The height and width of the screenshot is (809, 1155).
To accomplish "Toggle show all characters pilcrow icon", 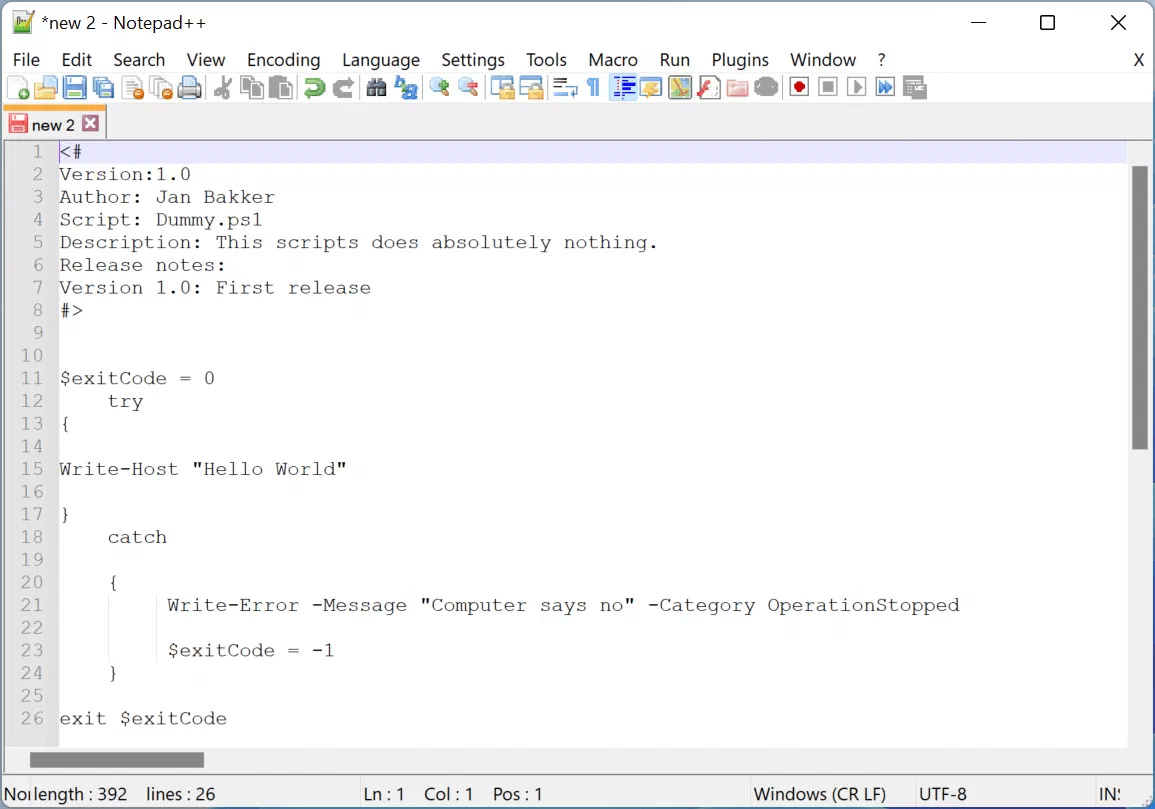I will click(x=594, y=88).
